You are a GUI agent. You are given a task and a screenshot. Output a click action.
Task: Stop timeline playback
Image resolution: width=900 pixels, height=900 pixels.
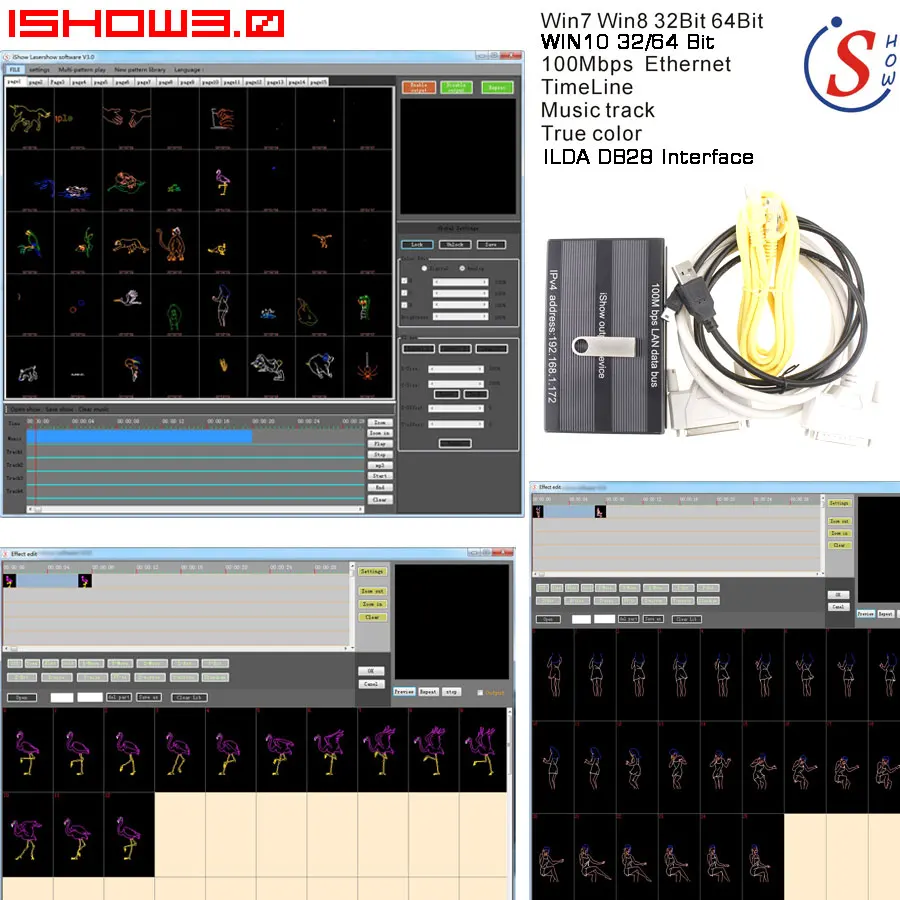(x=380, y=454)
